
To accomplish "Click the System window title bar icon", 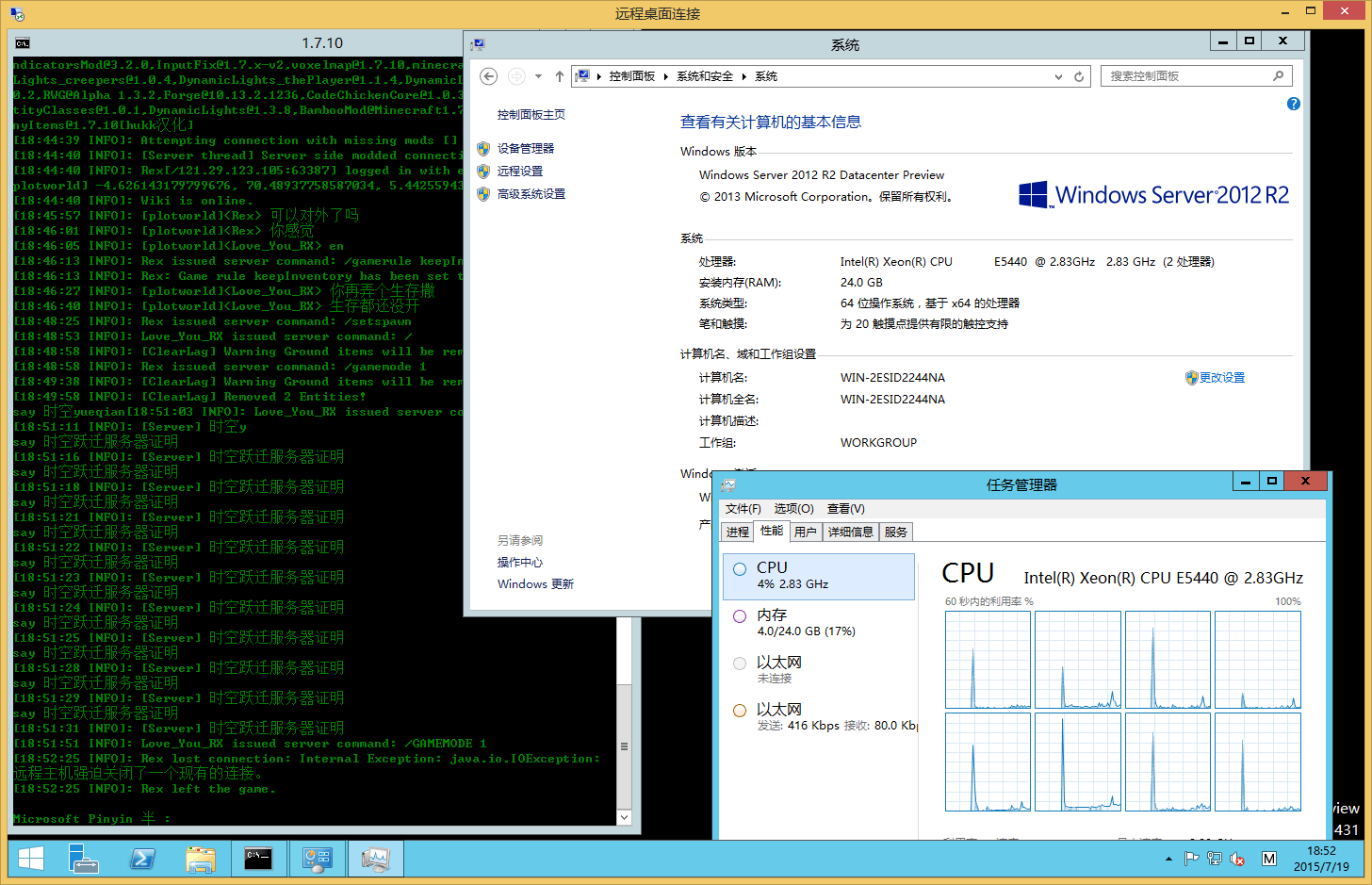I will pos(478,44).
